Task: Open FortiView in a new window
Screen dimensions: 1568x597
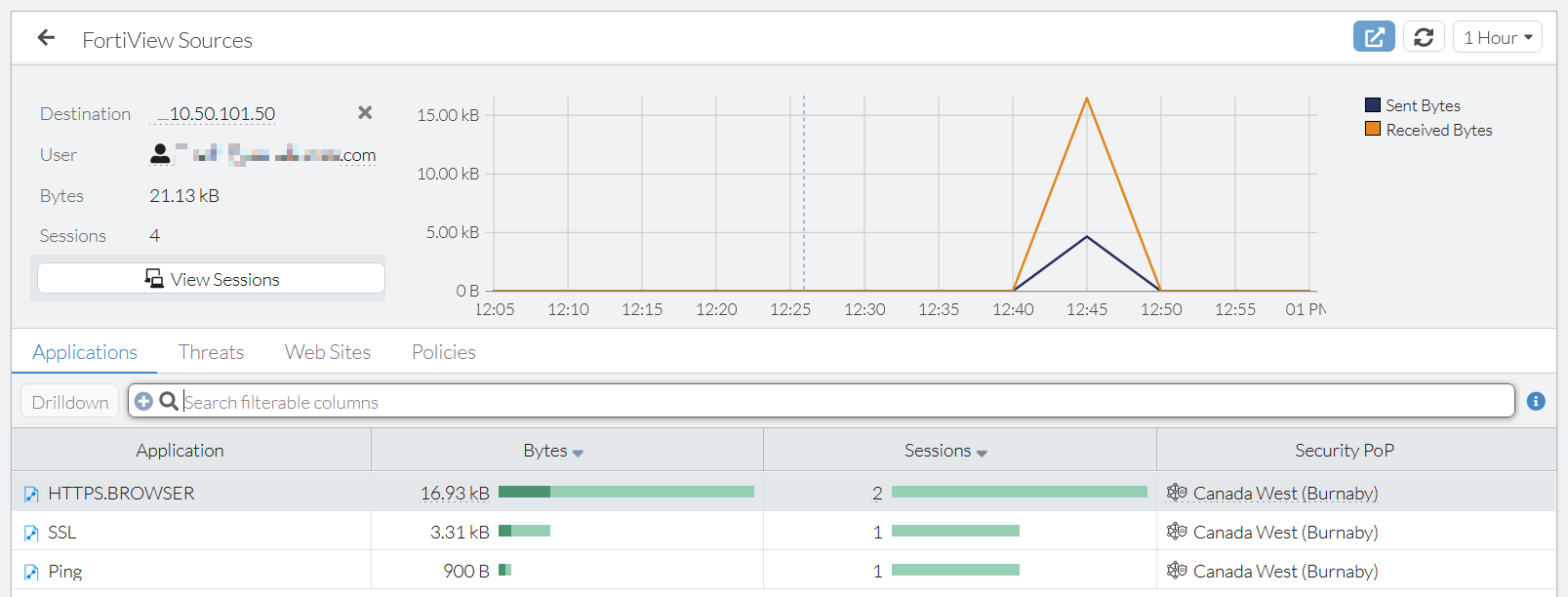Action: [x=1374, y=37]
